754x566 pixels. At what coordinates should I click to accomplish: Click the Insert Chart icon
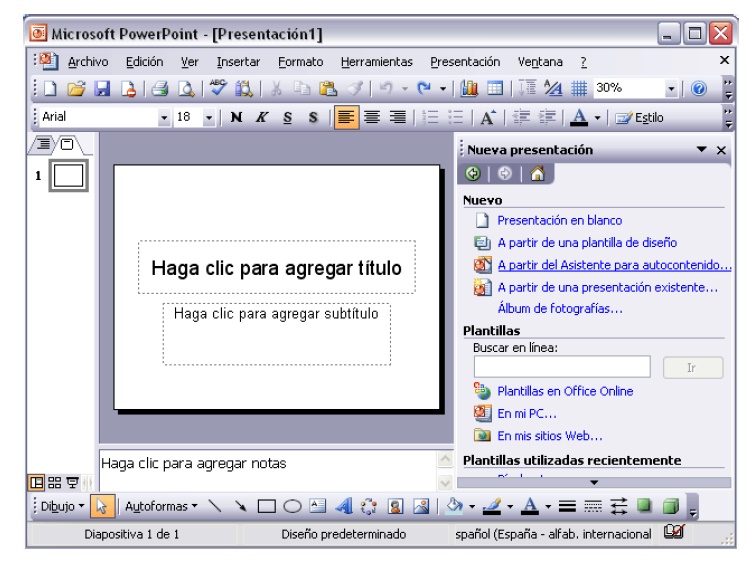coord(469,88)
